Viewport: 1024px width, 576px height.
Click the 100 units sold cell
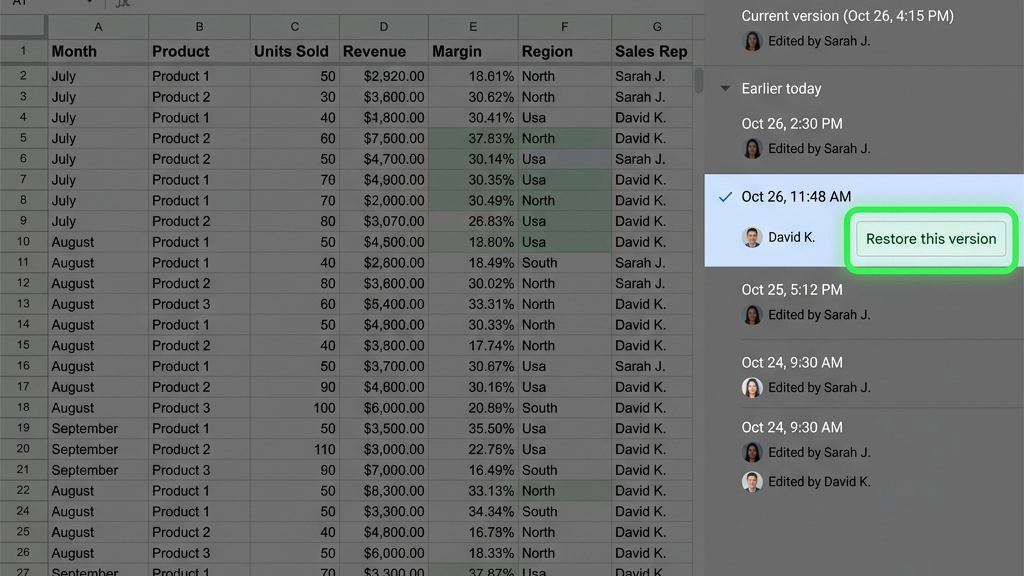click(295, 408)
